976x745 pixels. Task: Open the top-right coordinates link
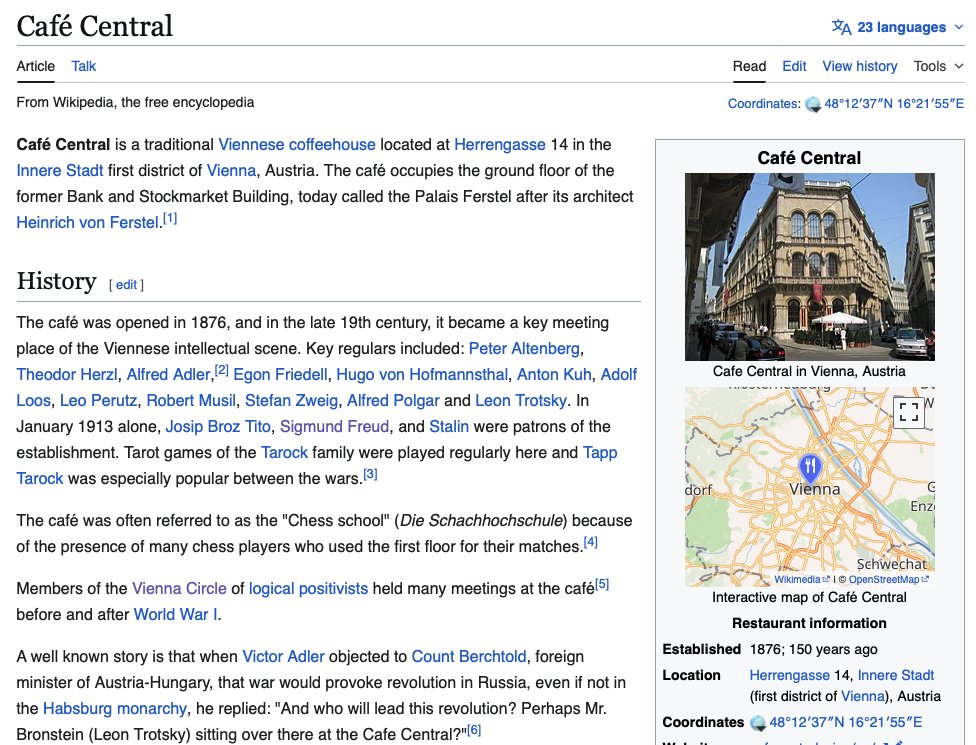(x=894, y=104)
